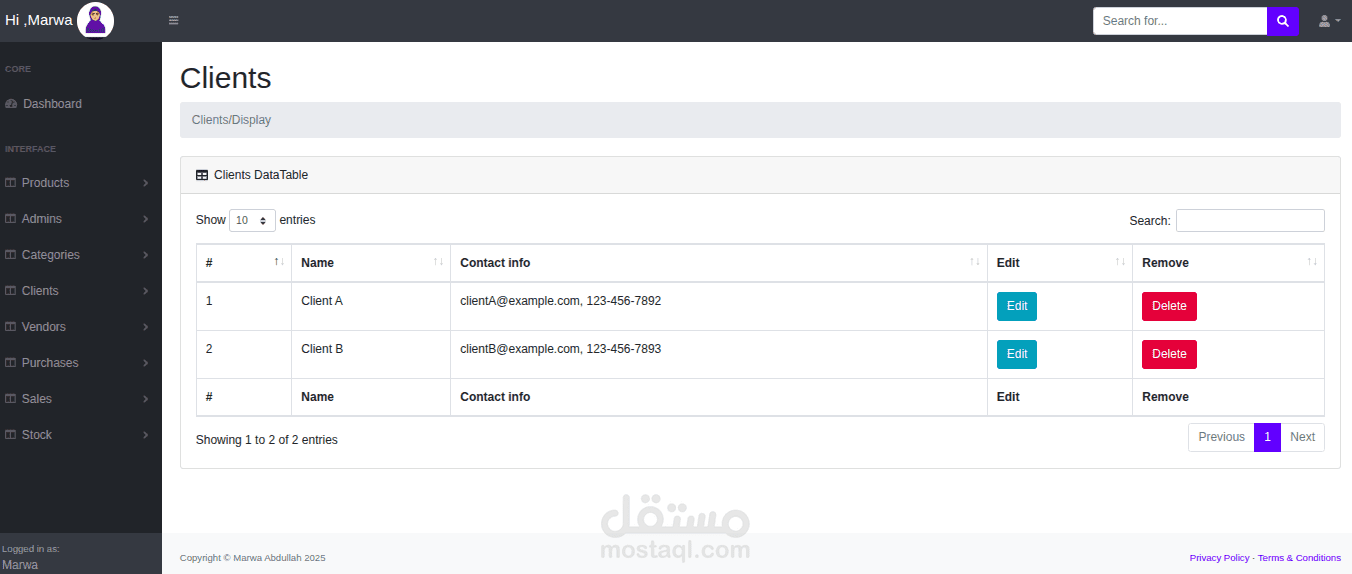Expand the Products chevron

pos(146,183)
